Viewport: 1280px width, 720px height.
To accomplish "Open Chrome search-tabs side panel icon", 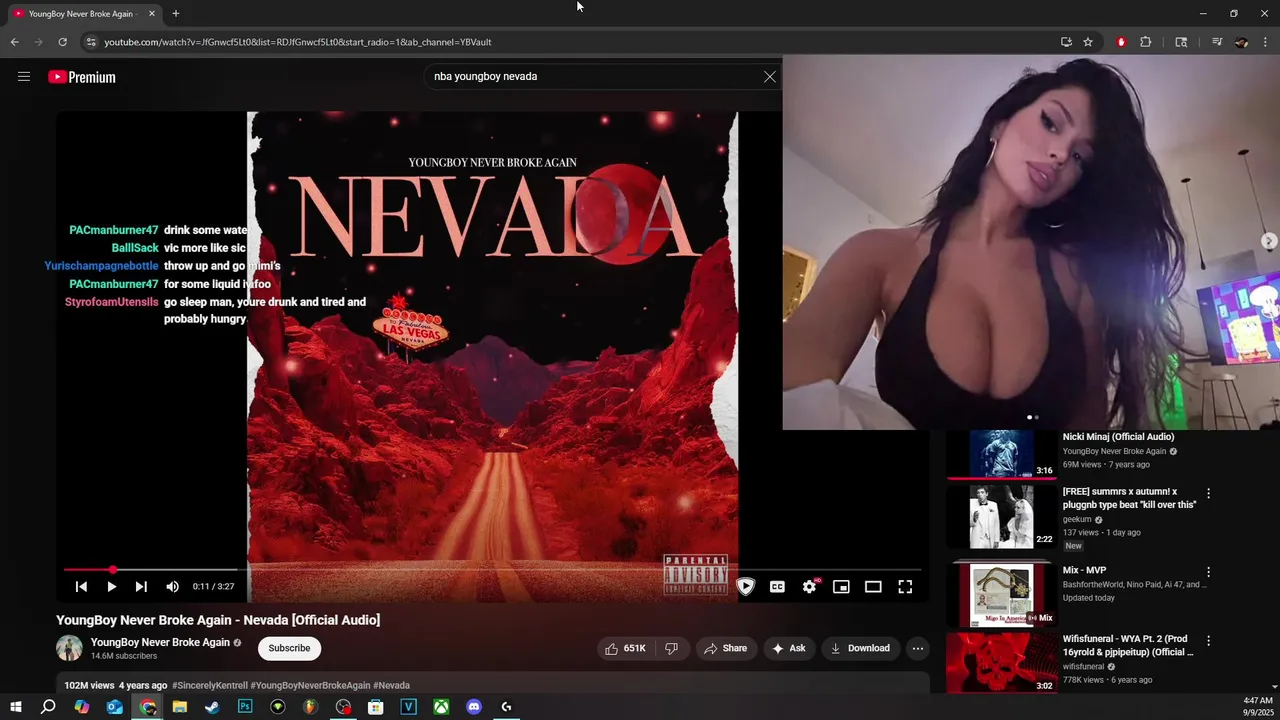I will pyautogui.click(x=1181, y=42).
